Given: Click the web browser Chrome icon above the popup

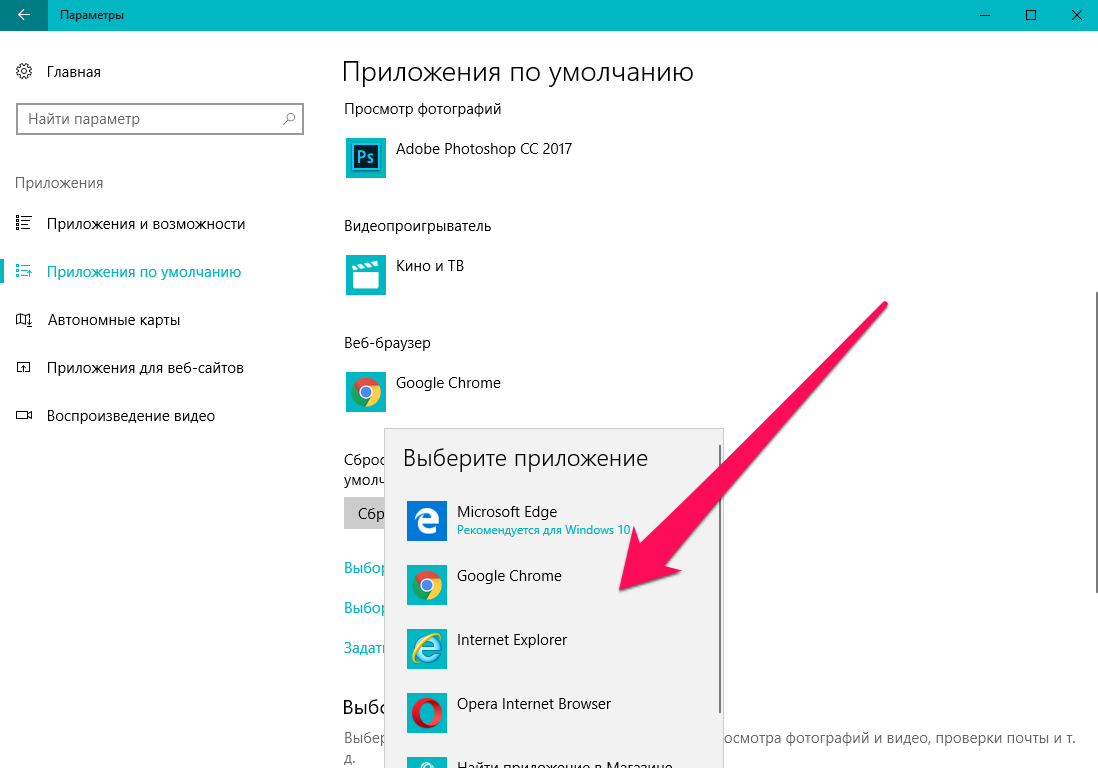Looking at the screenshot, I should (x=366, y=391).
